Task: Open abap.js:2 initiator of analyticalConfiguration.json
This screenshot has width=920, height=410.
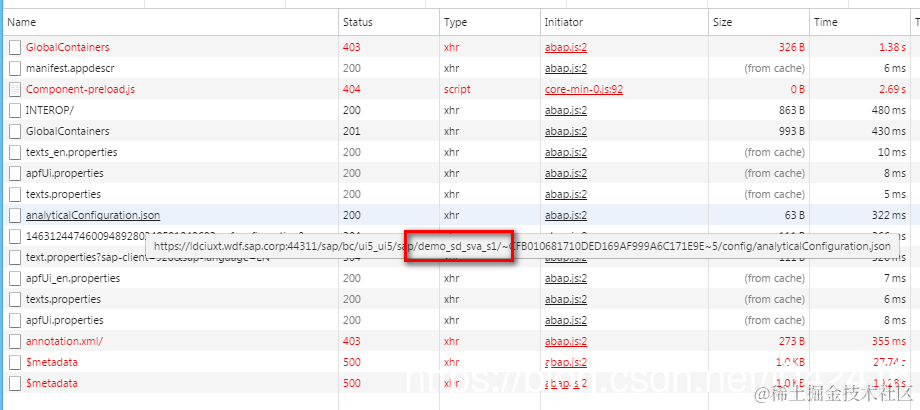Action: click(566, 215)
